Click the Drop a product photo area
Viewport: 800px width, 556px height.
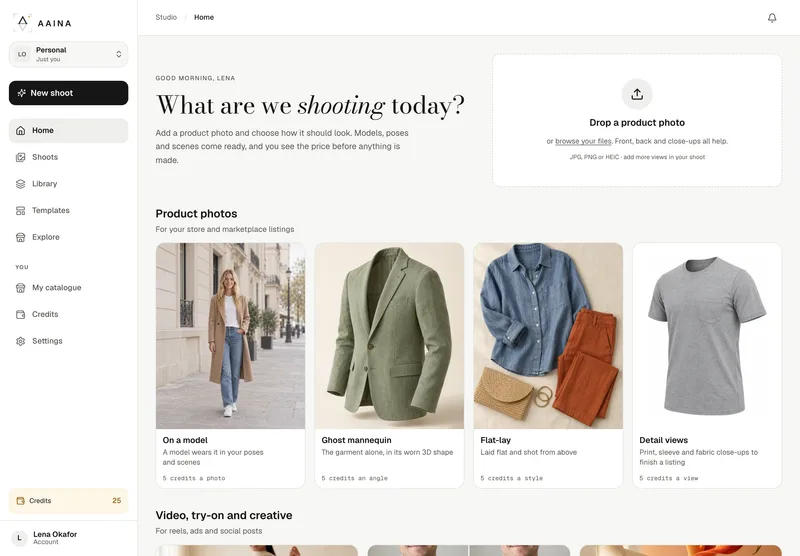pos(637,120)
